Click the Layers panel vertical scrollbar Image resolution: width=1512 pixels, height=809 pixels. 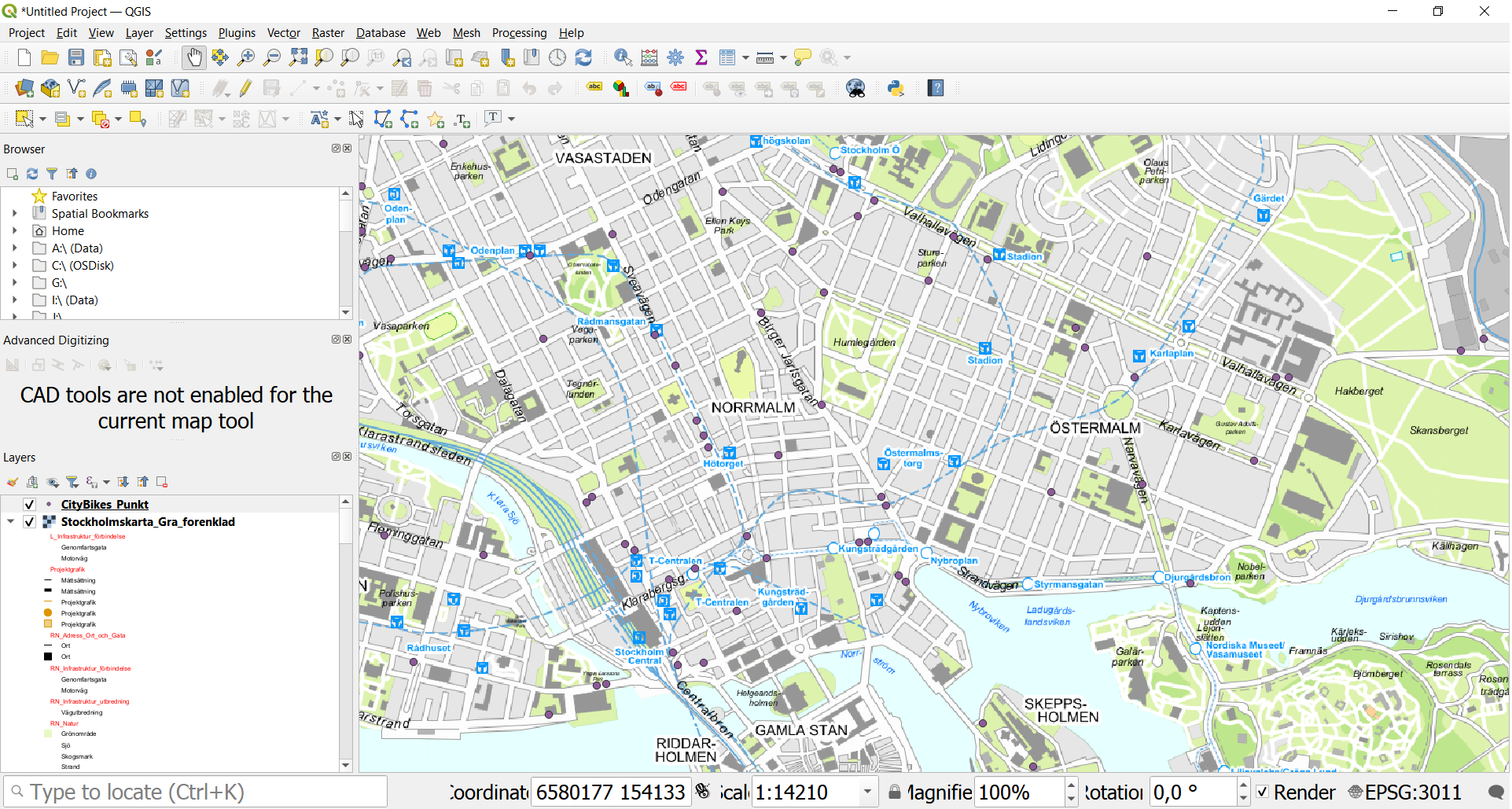pos(345,633)
